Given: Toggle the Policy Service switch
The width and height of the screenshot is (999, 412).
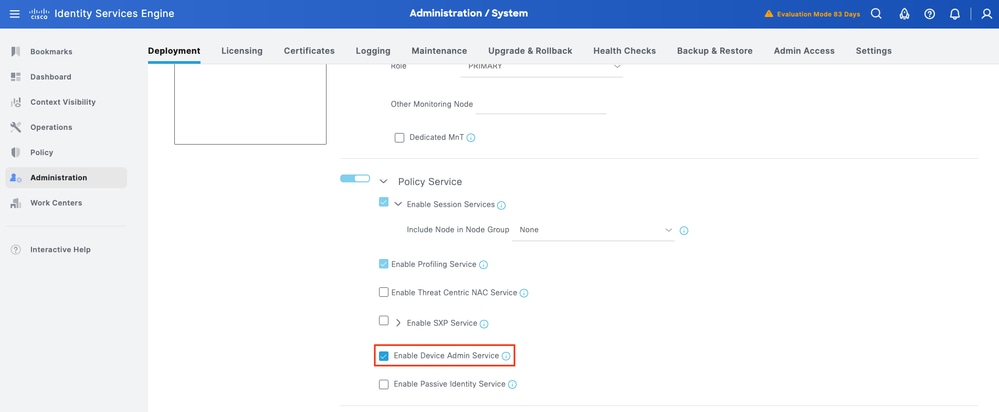Looking at the screenshot, I should click(355, 179).
